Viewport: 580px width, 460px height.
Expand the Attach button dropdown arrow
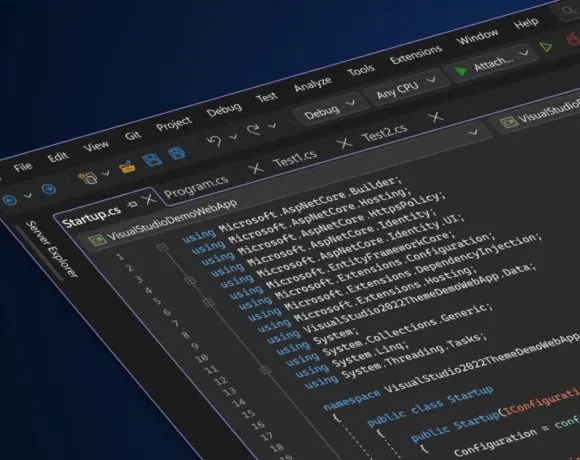tap(524, 53)
